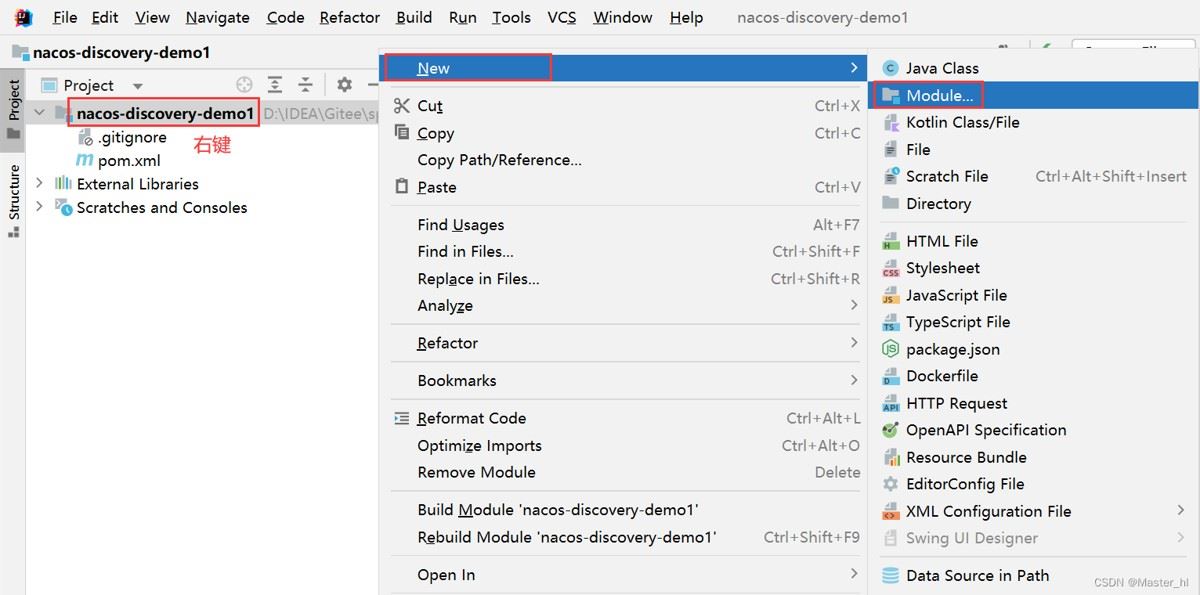
Task: Click the Kotlin Class/File icon
Action: (890, 122)
